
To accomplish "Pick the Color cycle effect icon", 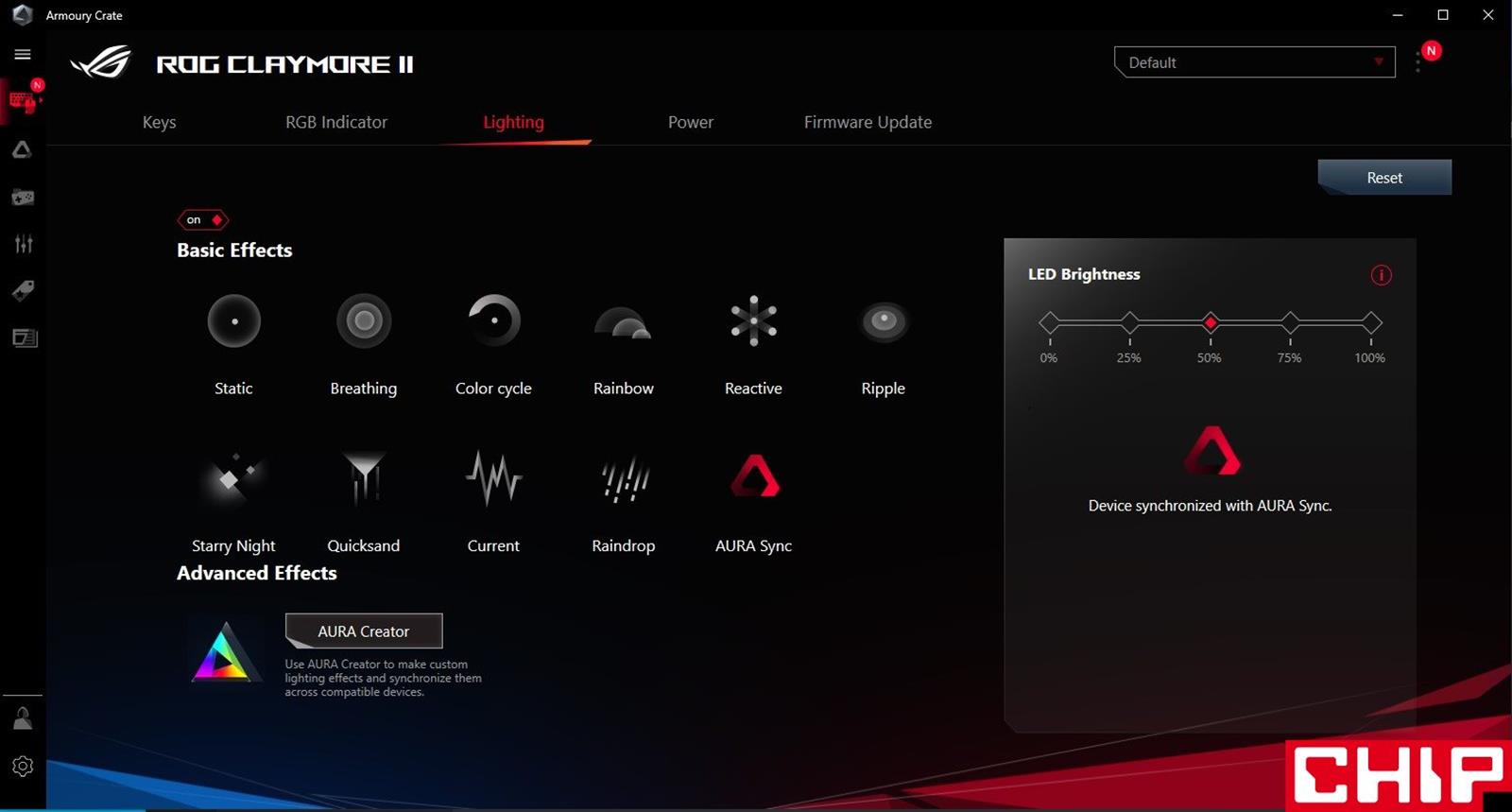I will pos(493,321).
